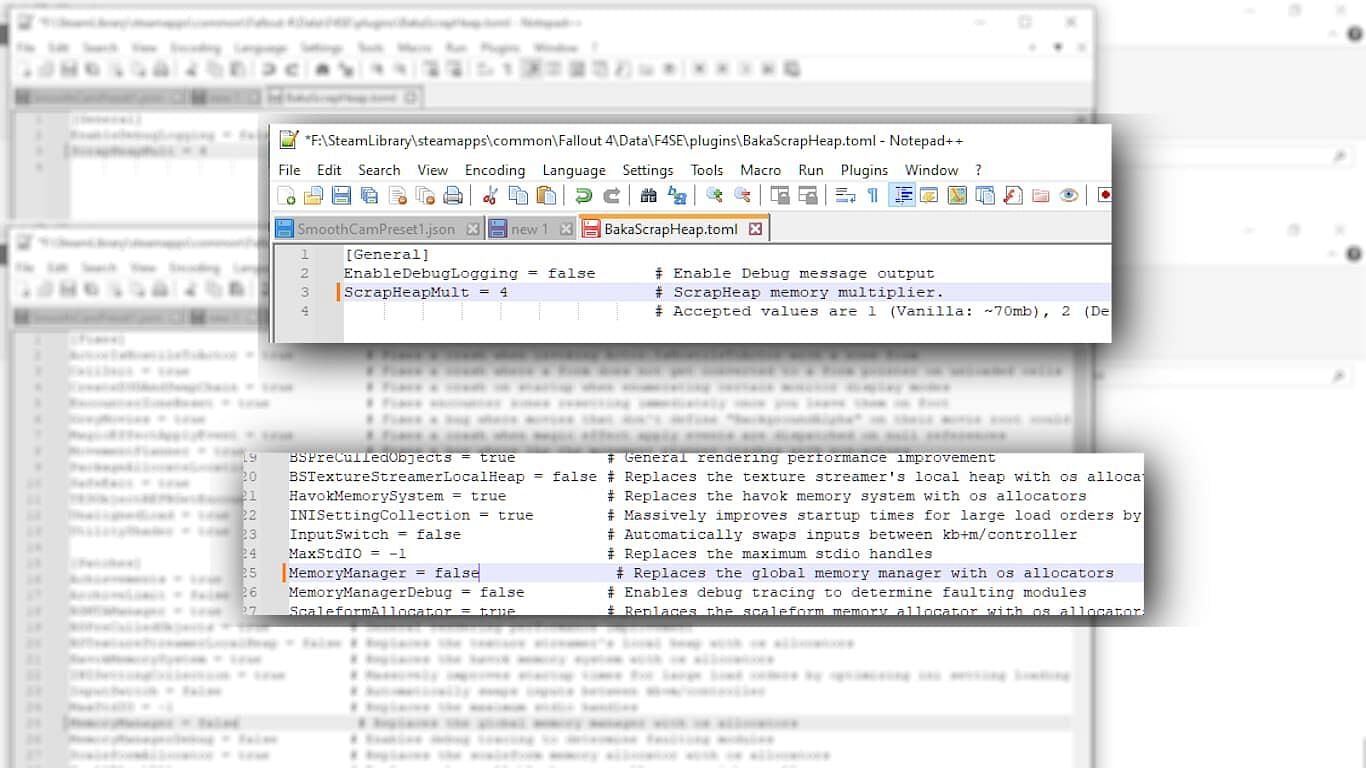Undo with the green arrow icon
The height and width of the screenshot is (768, 1366).
[x=583, y=195]
